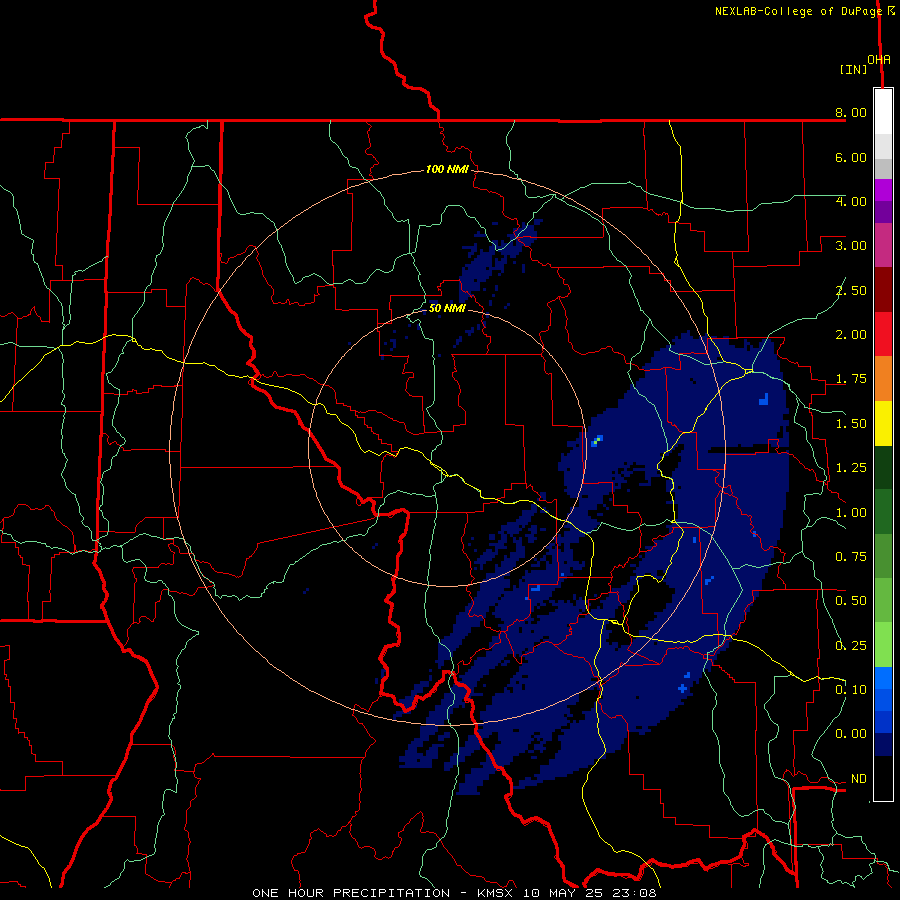
Task: Click the 1.25 legend value
Action: [x=851, y=468]
